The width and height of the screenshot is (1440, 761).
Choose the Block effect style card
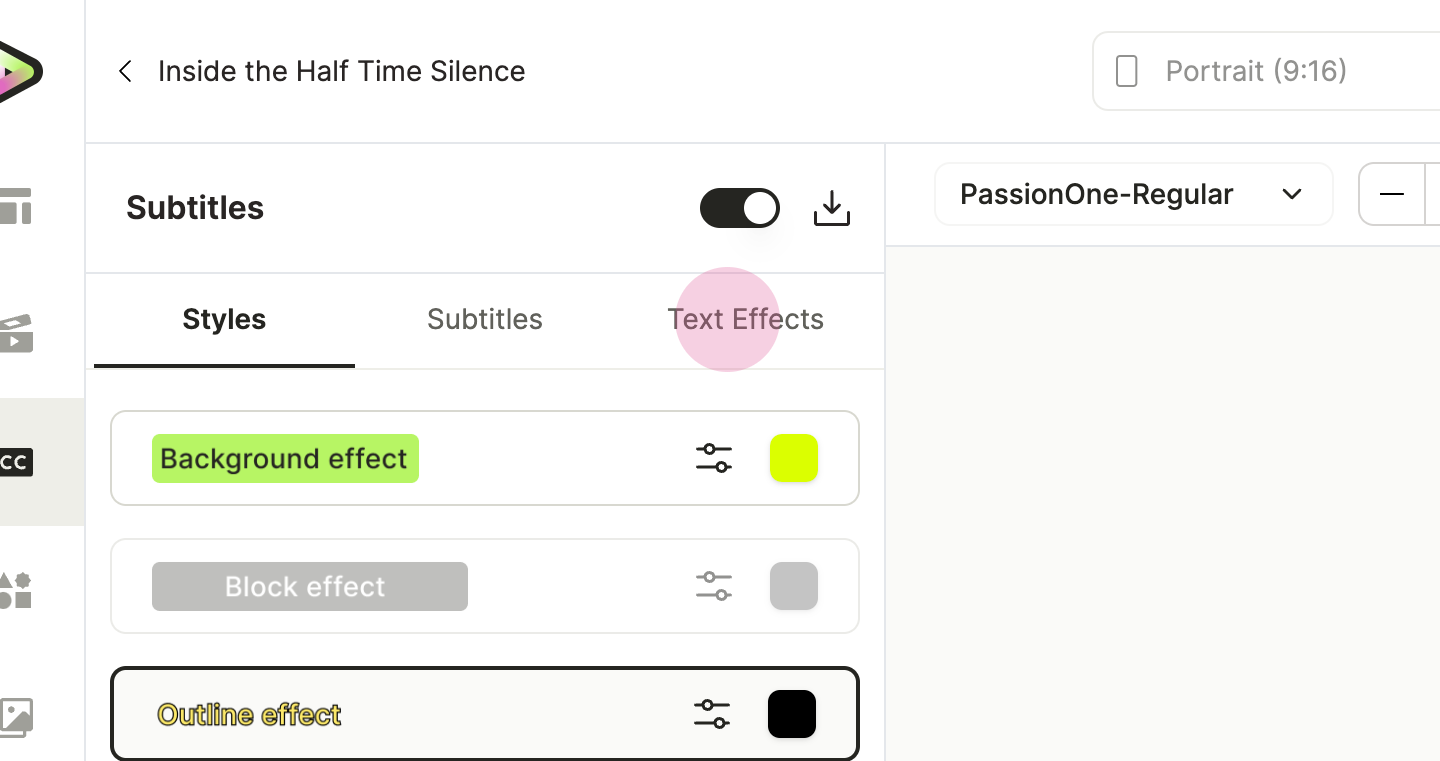click(x=485, y=586)
